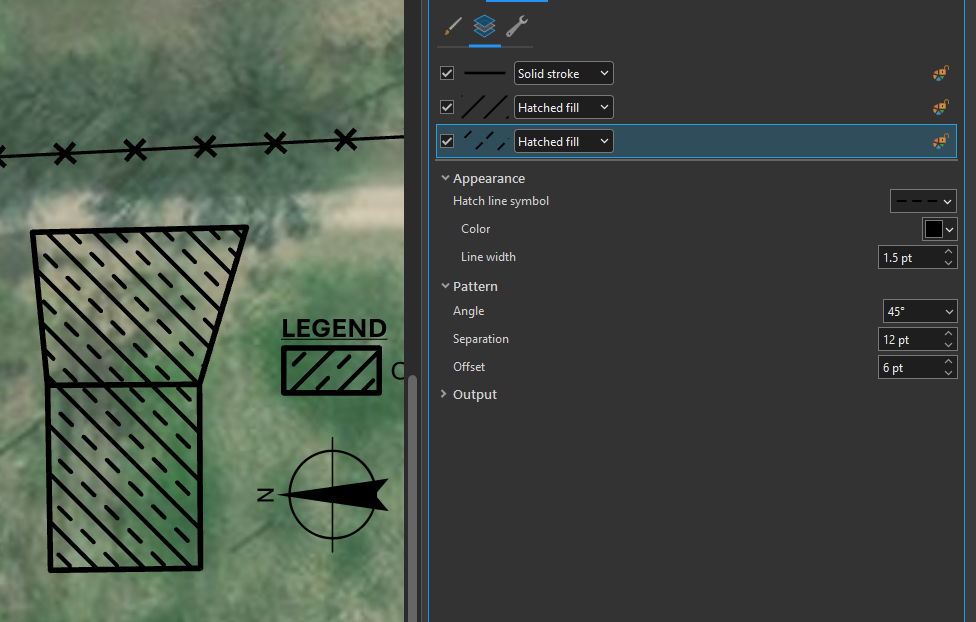Open the Angle 45° dropdown

pos(919,311)
